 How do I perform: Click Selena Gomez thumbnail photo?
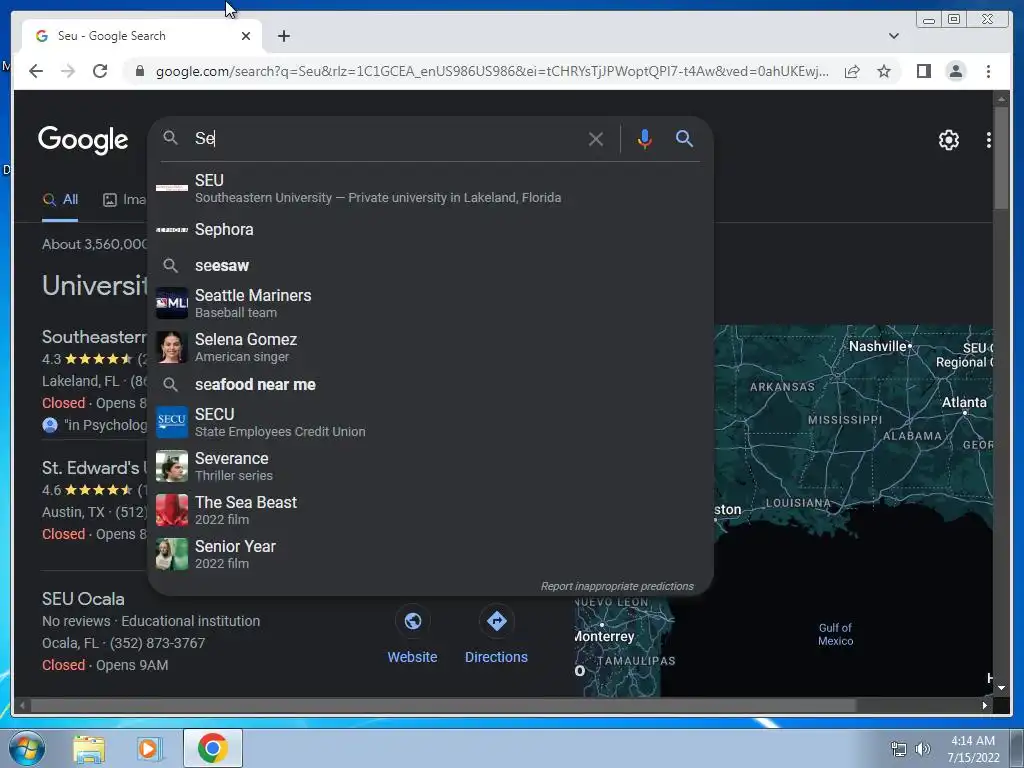[x=172, y=347]
